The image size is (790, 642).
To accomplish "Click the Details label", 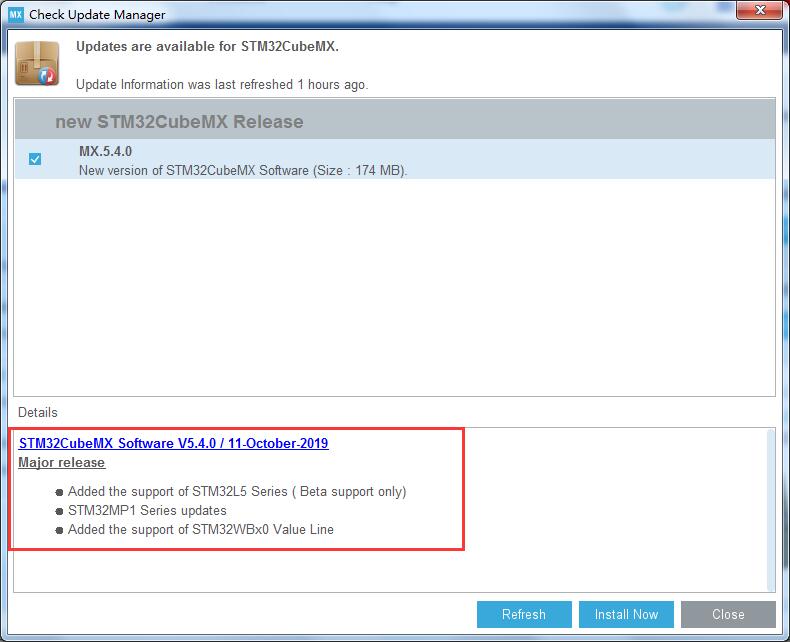I will [x=38, y=412].
